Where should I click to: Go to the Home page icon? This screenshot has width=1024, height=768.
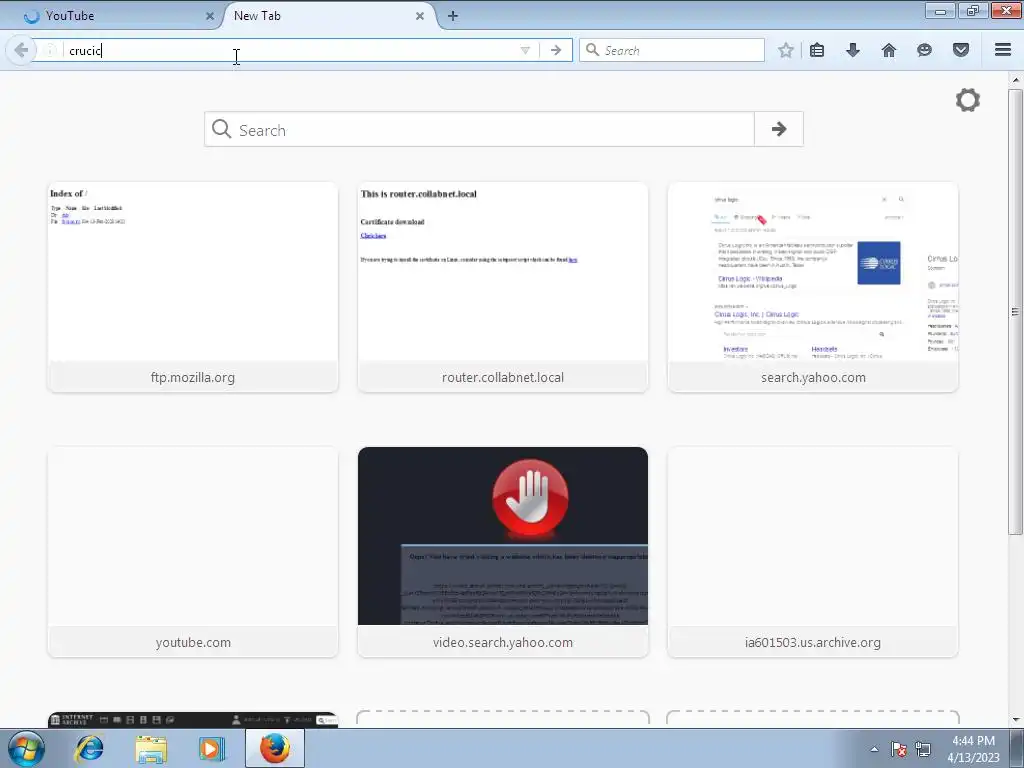[x=889, y=50]
